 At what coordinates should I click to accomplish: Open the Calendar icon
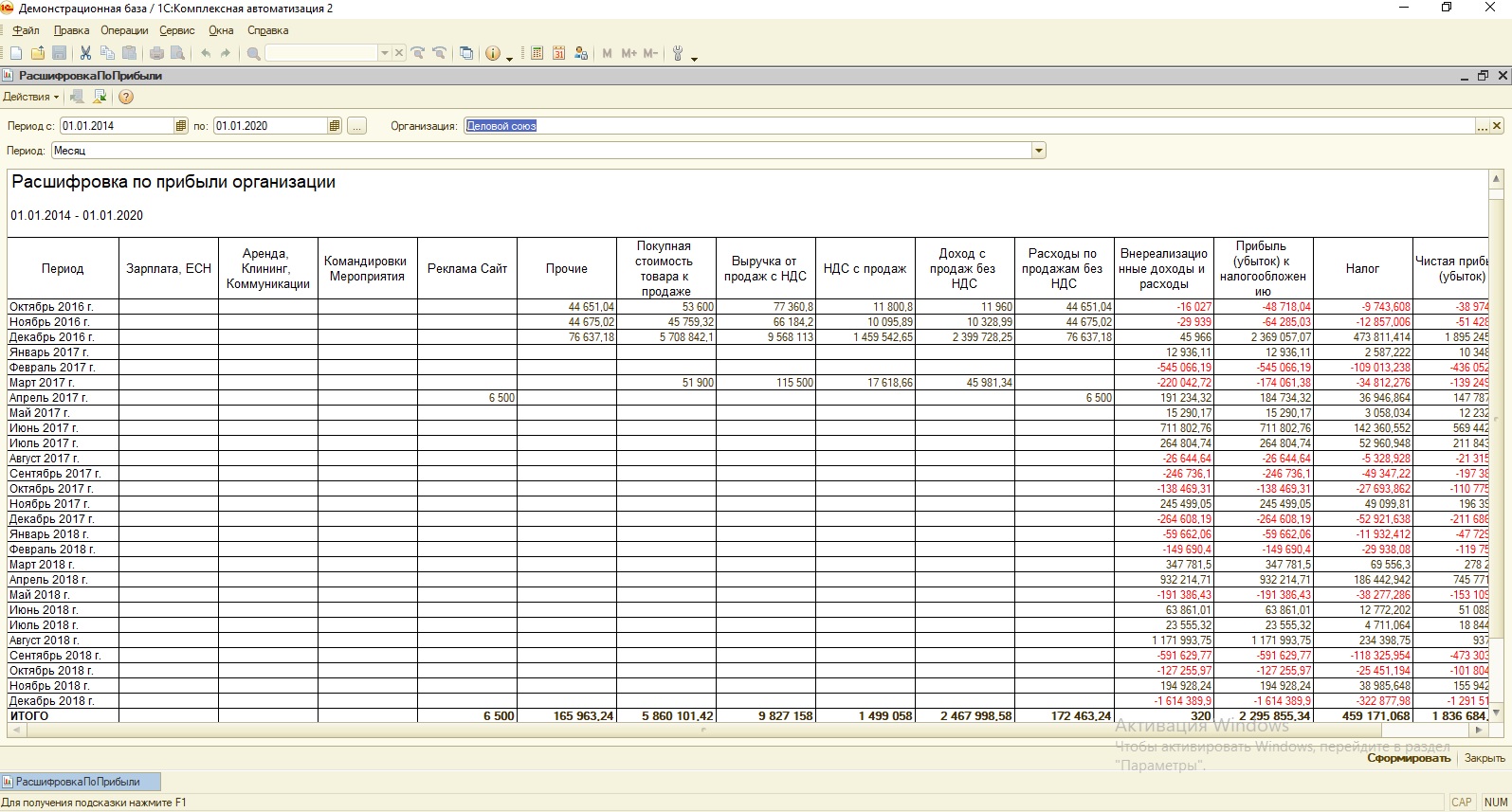(x=558, y=53)
